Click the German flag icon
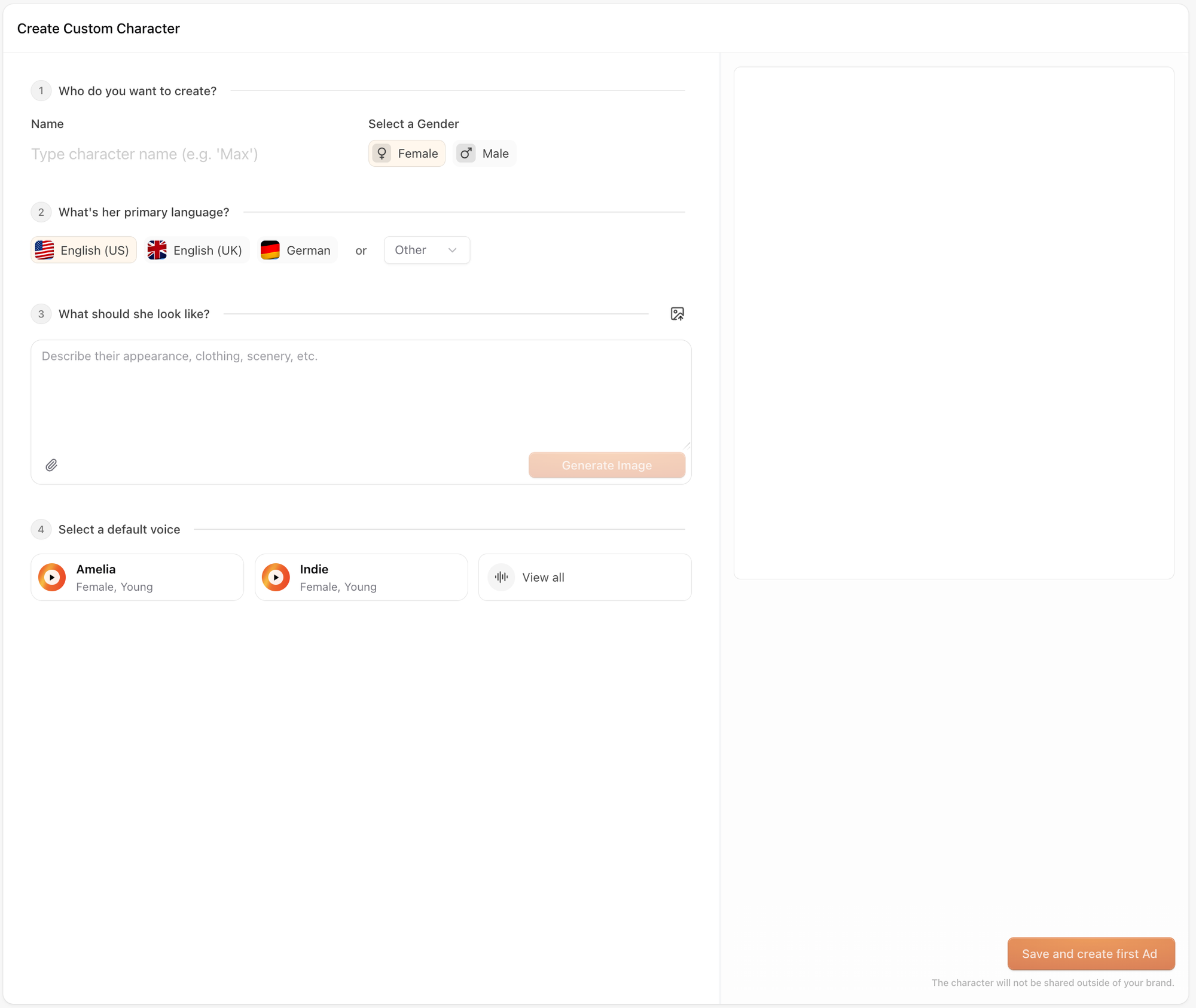Viewport: 1196px width, 1008px height. click(270, 250)
